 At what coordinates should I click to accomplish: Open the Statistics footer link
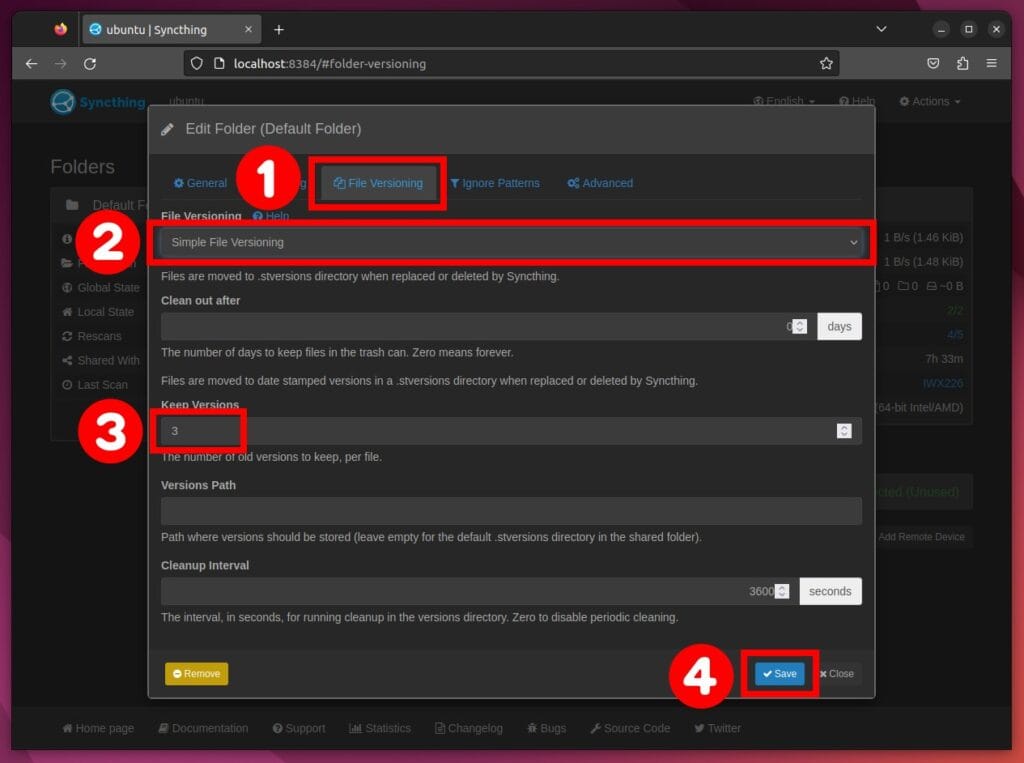click(x=380, y=728)
